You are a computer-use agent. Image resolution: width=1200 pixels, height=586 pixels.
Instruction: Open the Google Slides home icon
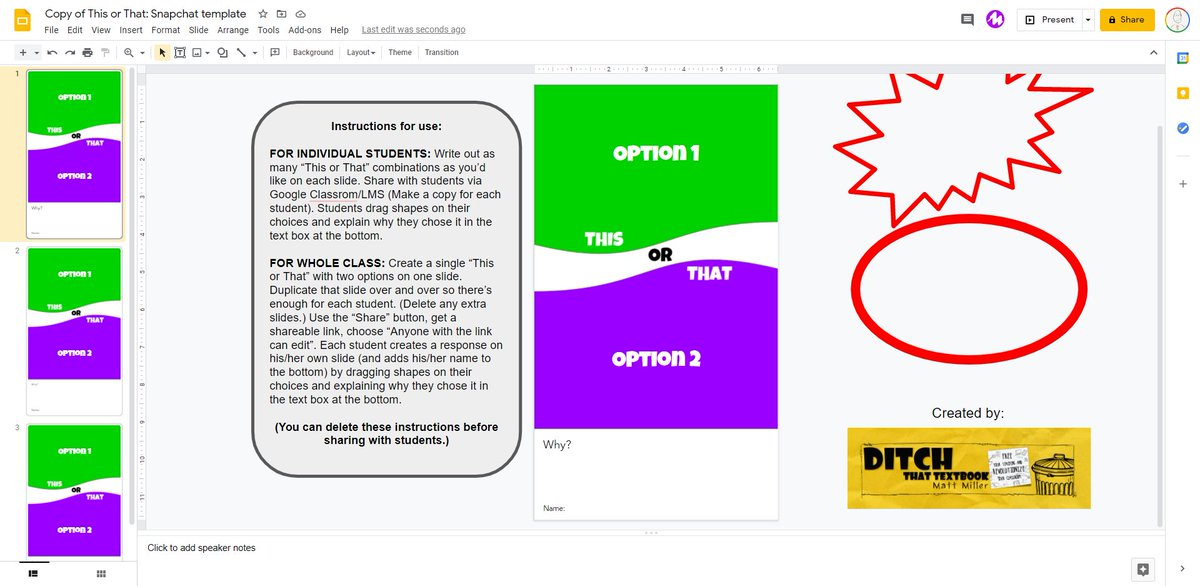(23, 19)
